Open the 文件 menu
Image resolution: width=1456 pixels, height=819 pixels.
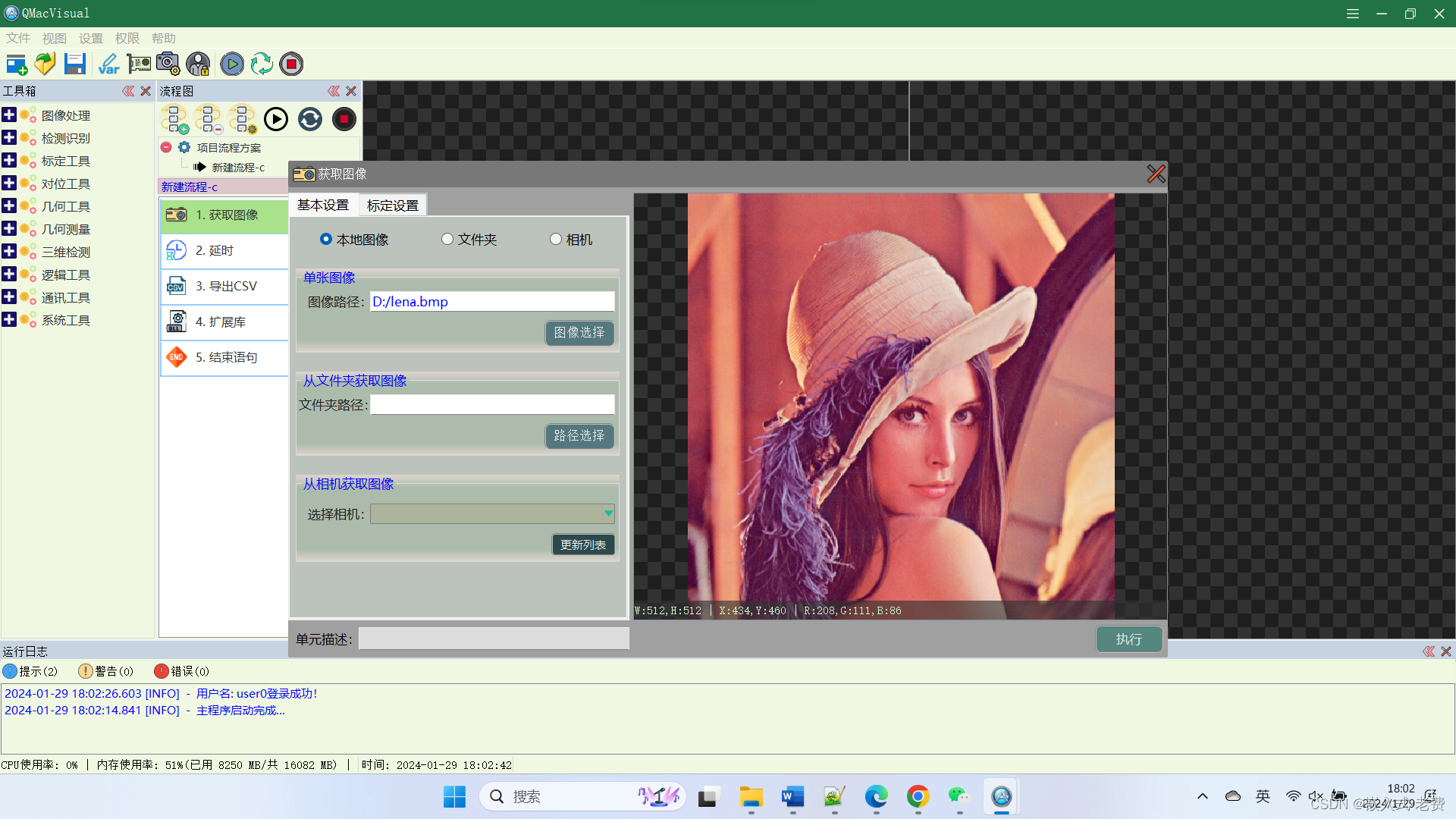click(18, 38)
